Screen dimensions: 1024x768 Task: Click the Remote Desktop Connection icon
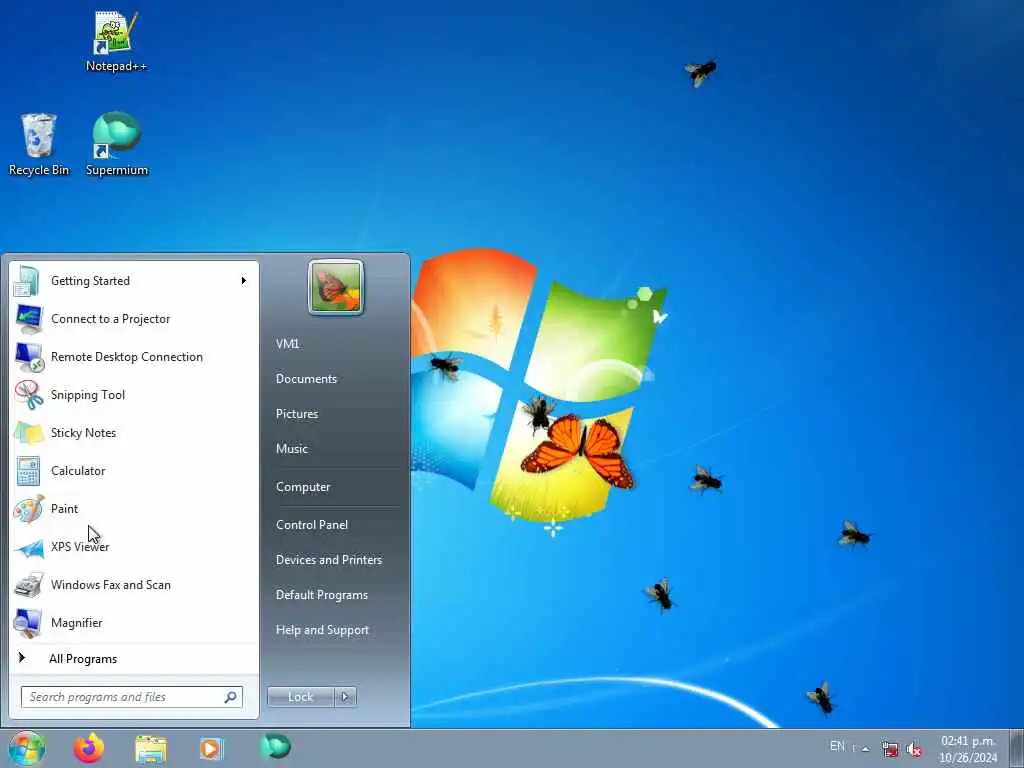click(x=28, y=357)
